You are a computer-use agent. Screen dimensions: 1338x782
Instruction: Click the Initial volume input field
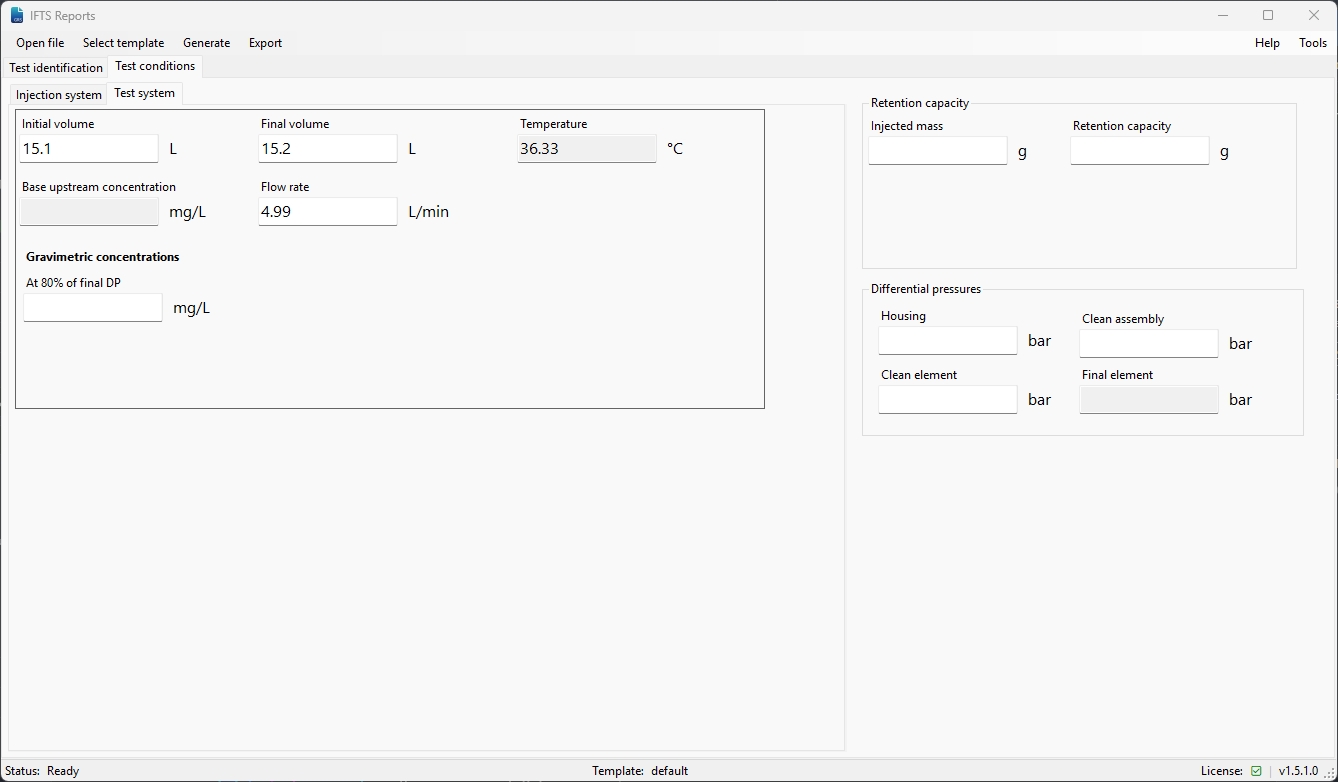[89, 149]
